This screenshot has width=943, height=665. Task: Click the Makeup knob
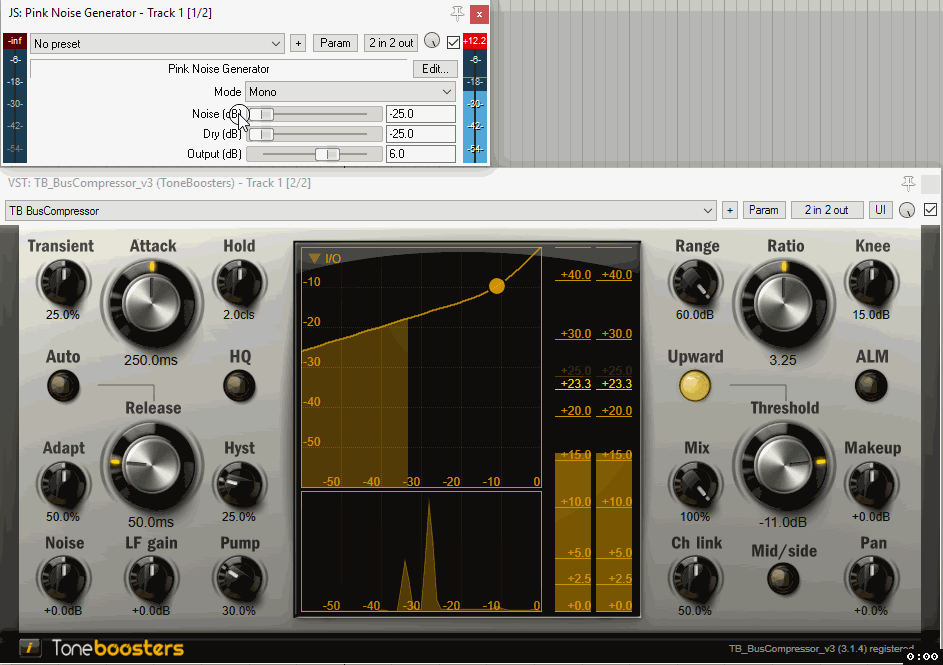click(871, 485)
